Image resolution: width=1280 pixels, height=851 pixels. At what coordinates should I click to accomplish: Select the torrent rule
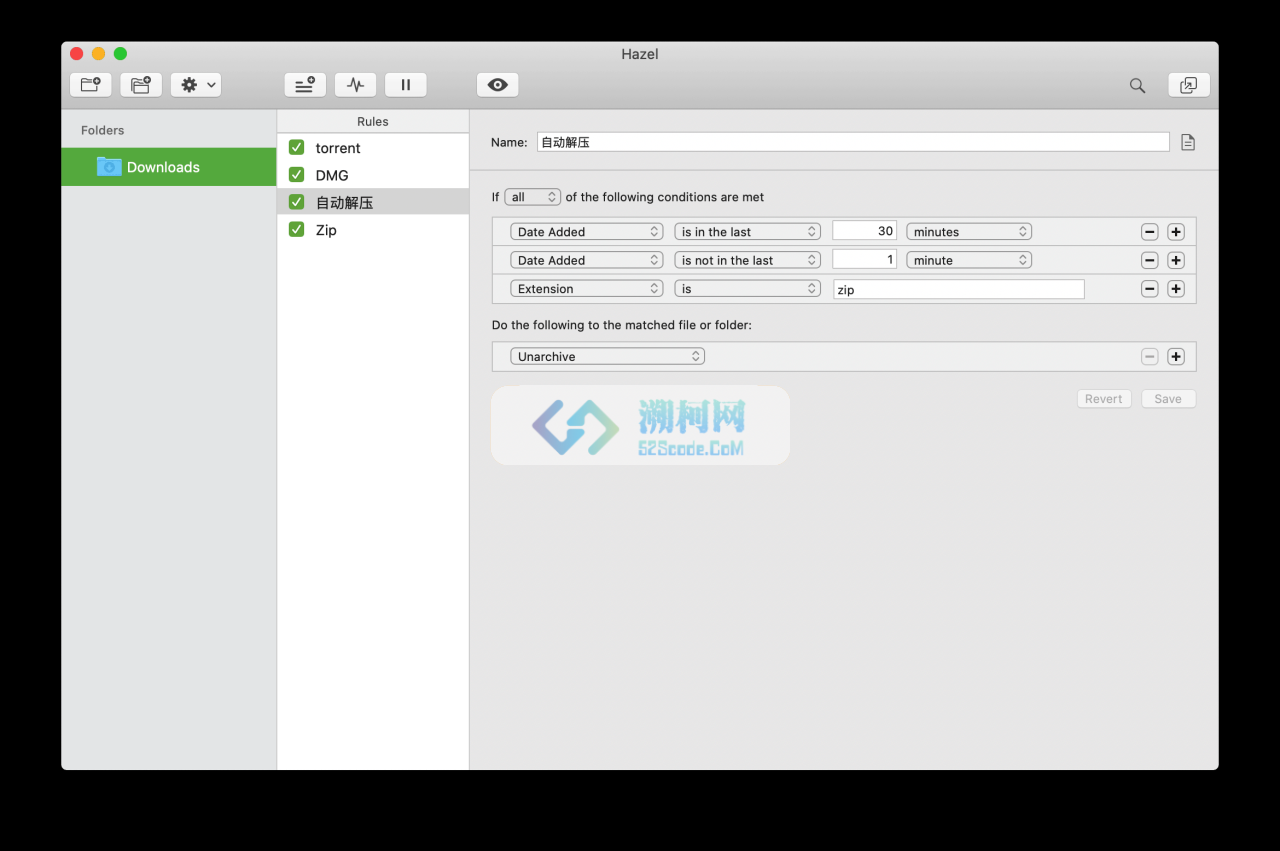[x=372, y=148]
